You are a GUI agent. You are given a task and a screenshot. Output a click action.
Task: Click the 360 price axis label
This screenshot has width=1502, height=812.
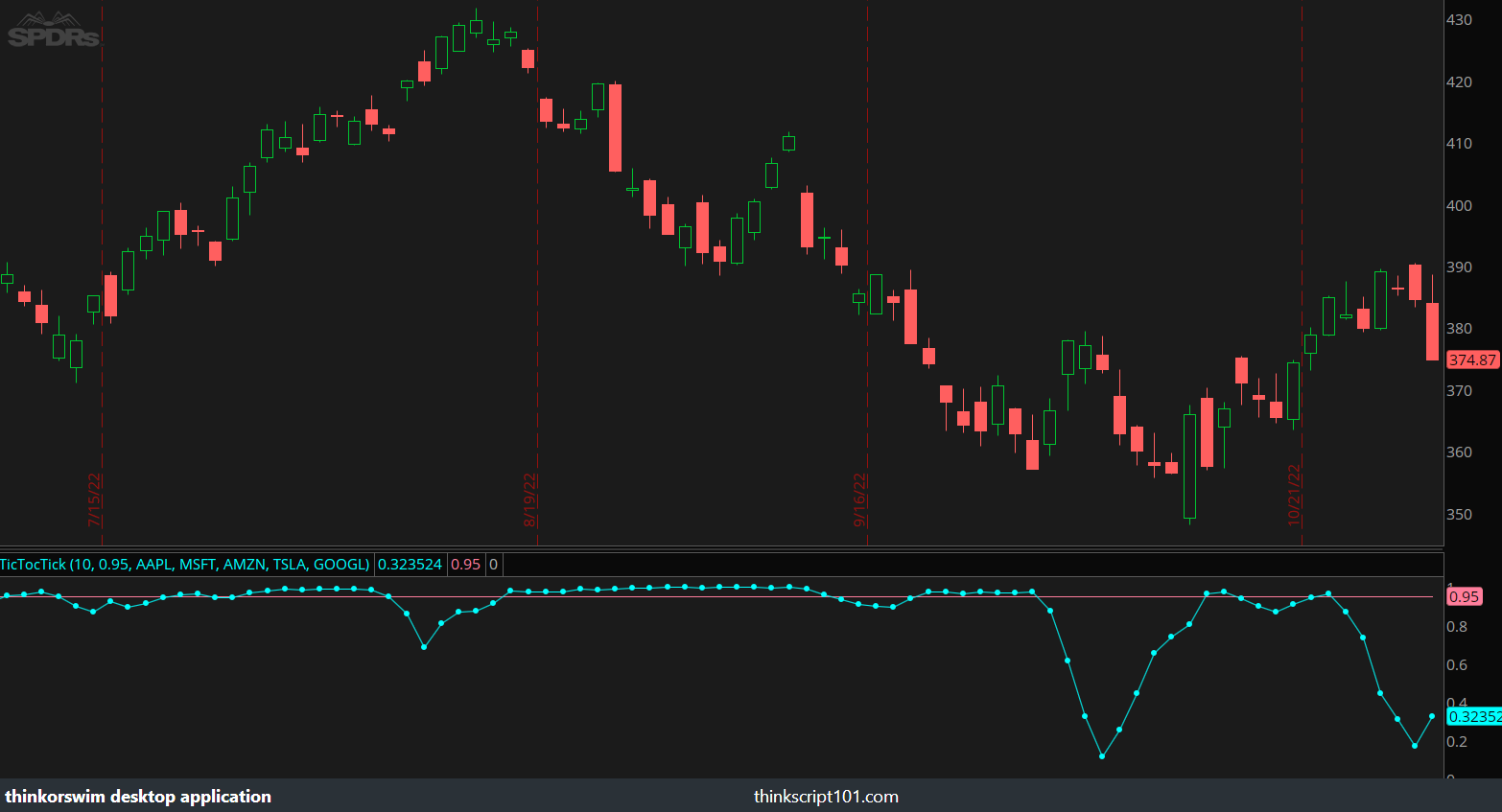click(1459, 452)
